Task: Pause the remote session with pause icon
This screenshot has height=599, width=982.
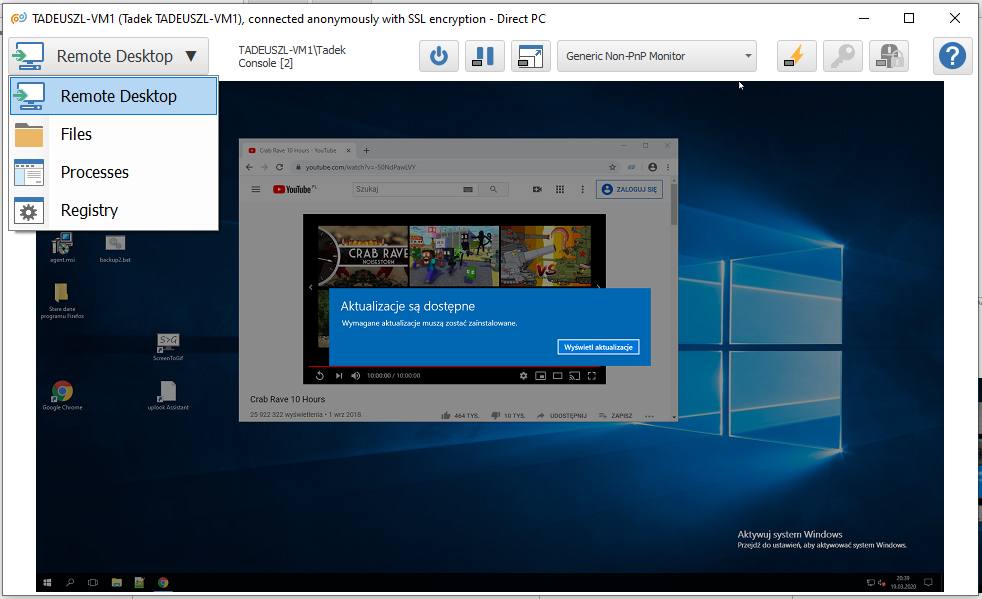Action: pos(484,56)
